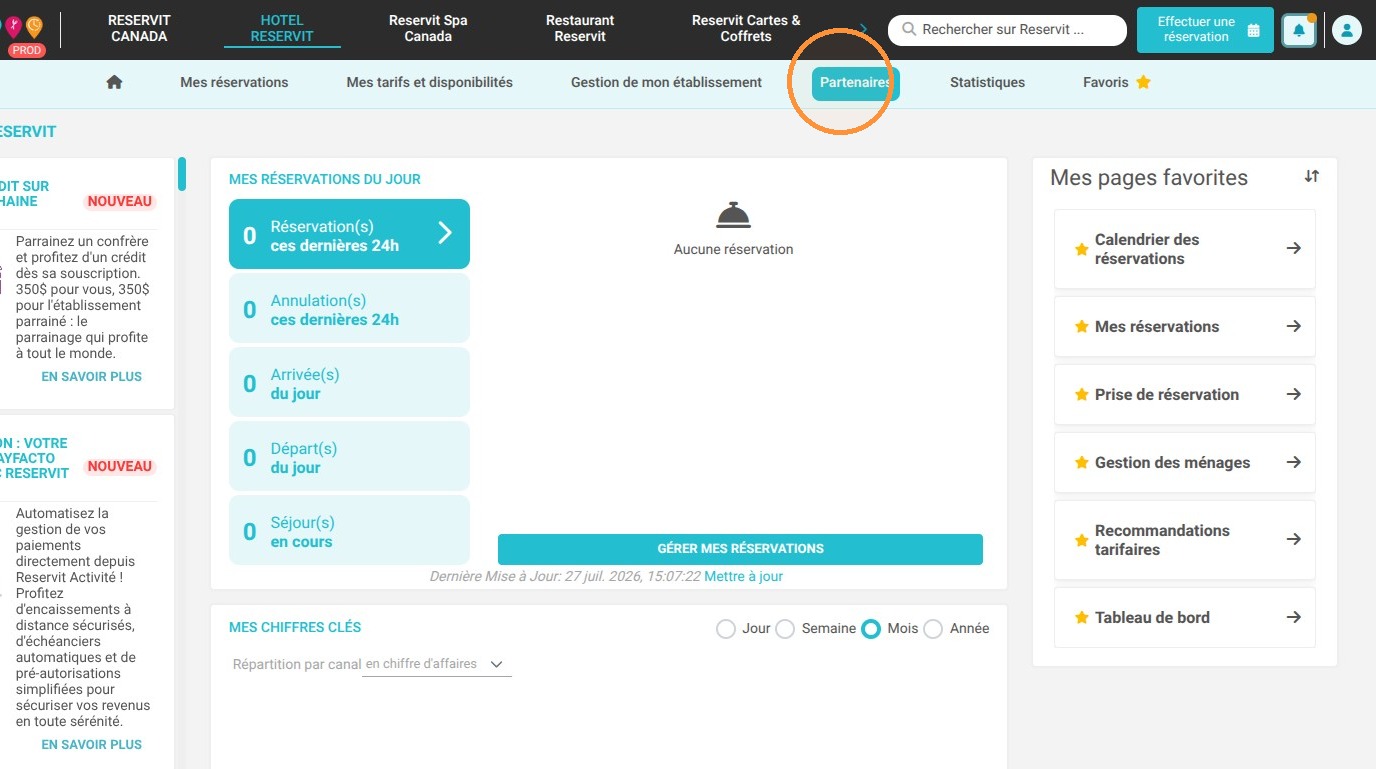Switch to the RESERVIT CANADA establishment
The image size is (1376, 769).
pos(139,28)
